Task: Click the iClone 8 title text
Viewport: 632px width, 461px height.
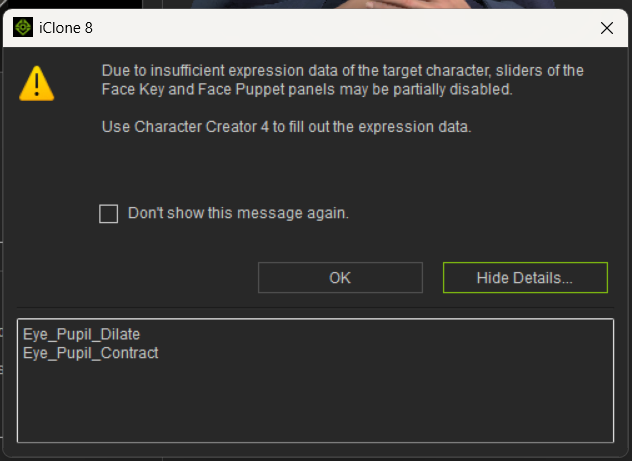Action: pos(66,28)
